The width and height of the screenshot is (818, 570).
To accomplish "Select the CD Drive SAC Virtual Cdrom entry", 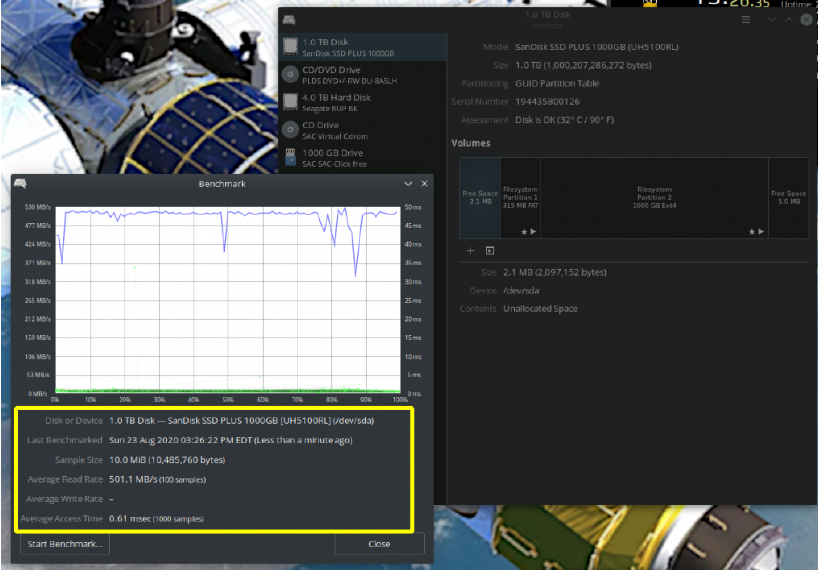I will tap(363, 130).
